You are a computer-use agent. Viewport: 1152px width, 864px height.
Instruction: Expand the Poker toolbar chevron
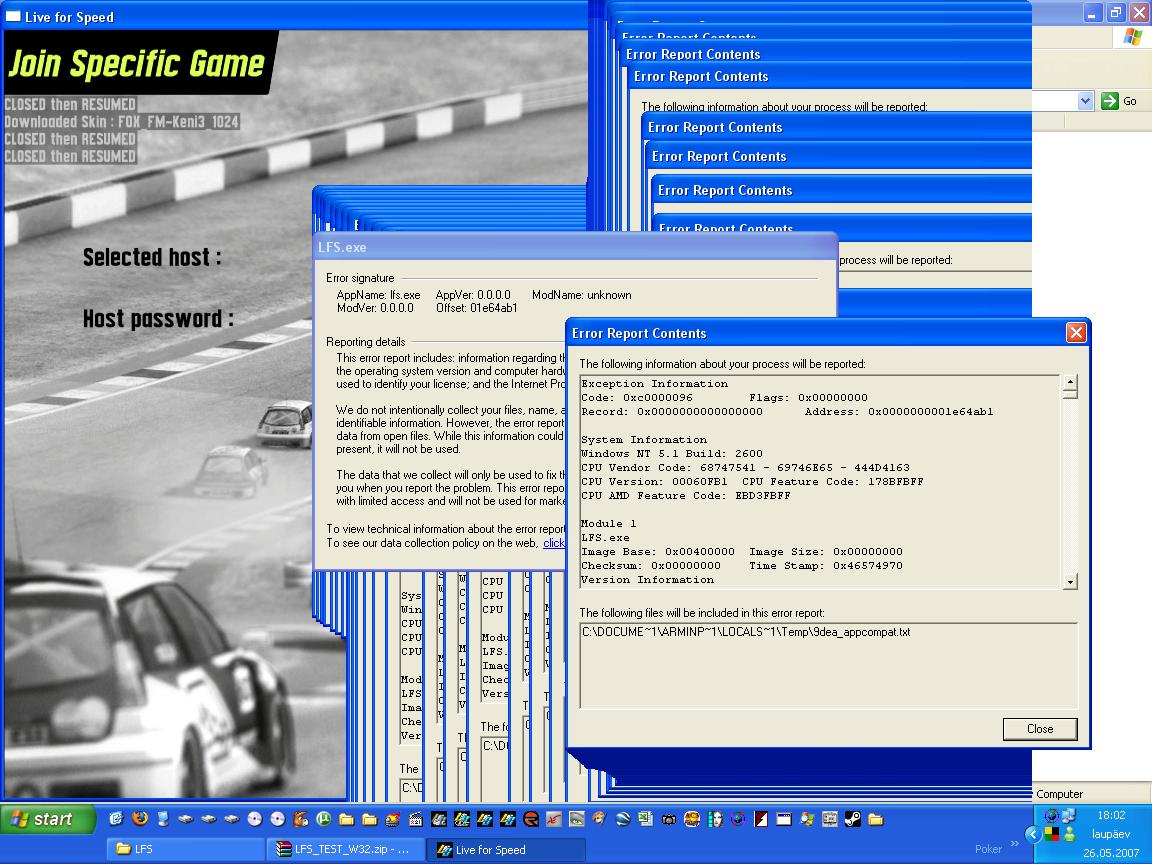click(1015, 844)
